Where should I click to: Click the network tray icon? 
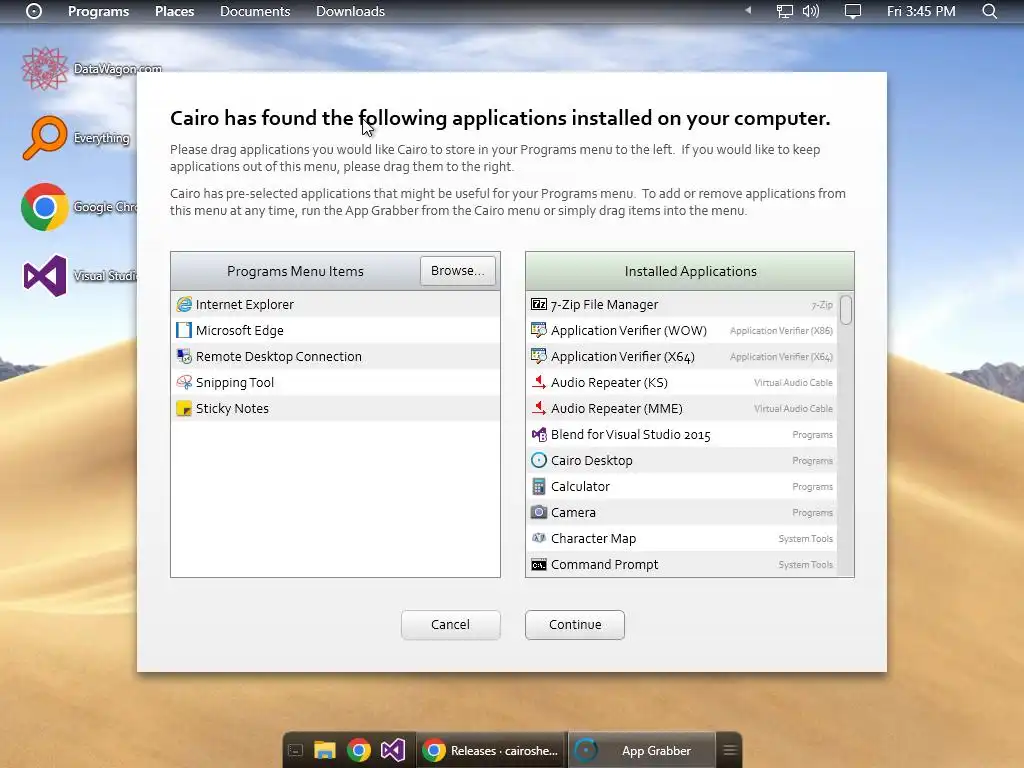[x=784, y=11]
